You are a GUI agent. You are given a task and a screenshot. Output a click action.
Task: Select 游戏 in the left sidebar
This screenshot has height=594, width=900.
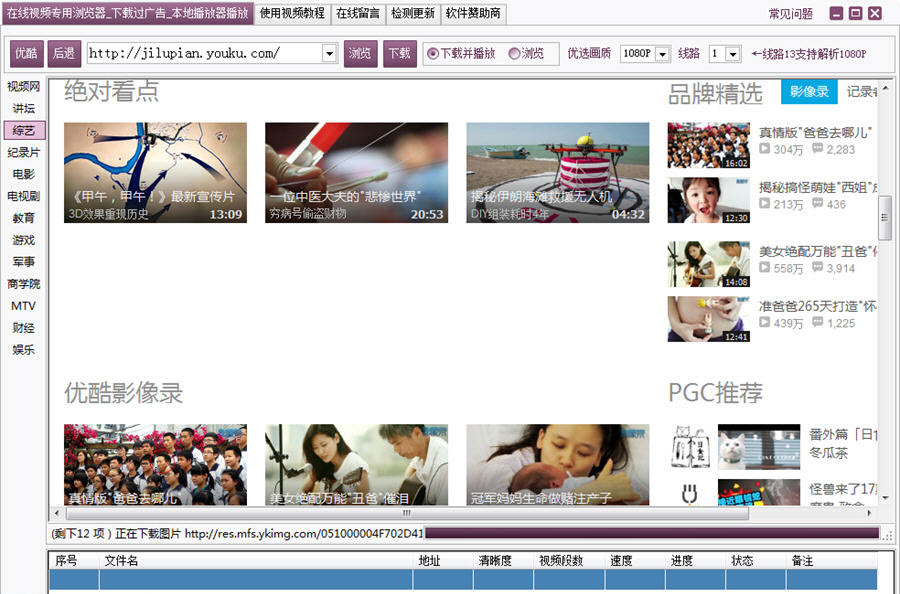24,240
